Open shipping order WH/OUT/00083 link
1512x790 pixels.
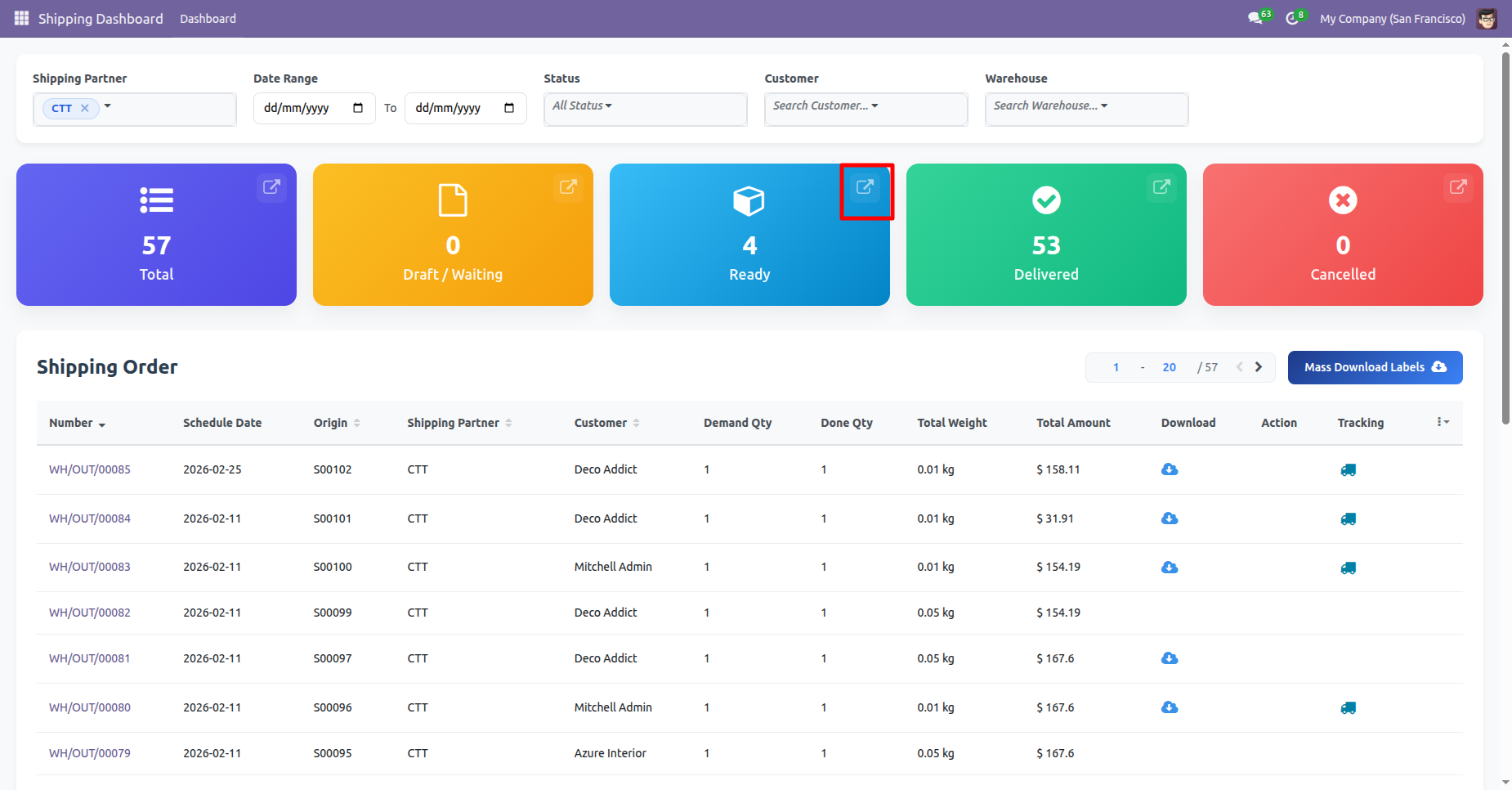point(90,567)
